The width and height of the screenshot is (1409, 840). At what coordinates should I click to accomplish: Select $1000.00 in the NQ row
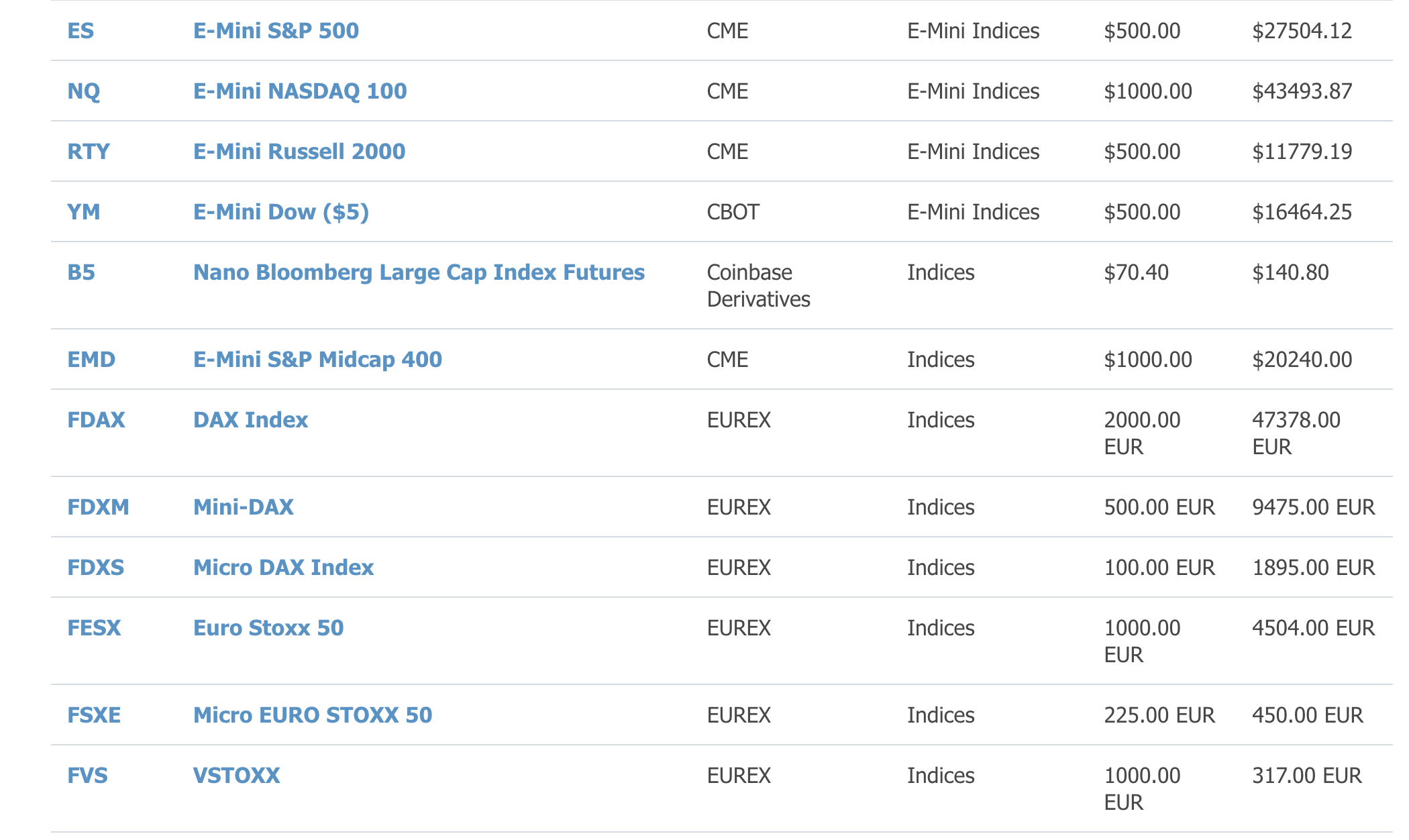1148,91
